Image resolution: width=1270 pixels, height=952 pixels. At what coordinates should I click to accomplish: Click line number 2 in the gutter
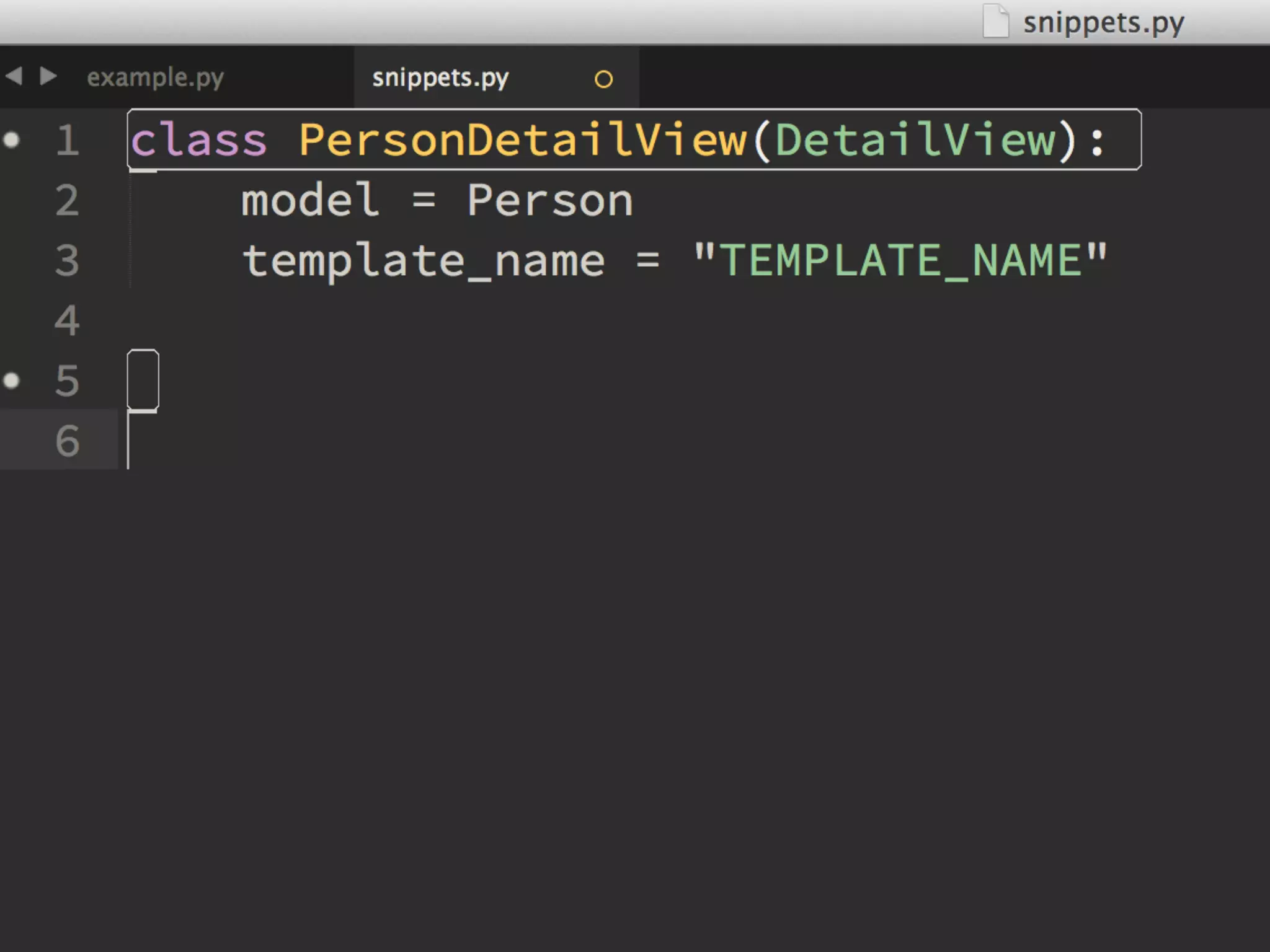tap(67, 200)
